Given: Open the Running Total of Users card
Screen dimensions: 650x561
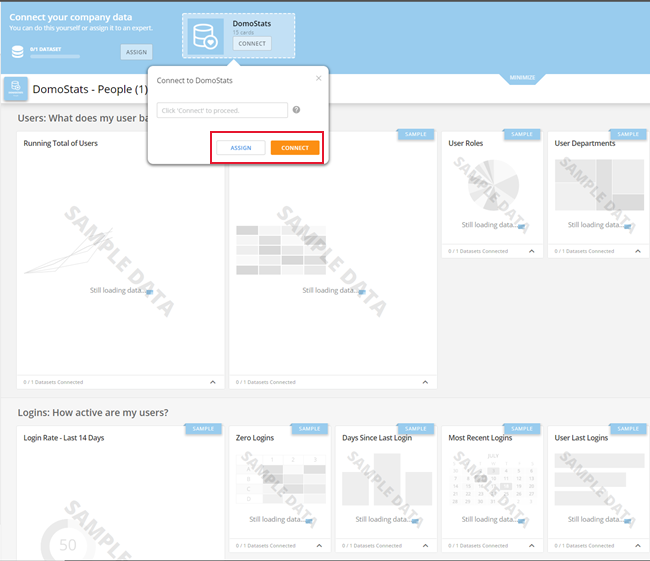Looking at the screenshot, I should pyautogui.click(x=120, y=260).
